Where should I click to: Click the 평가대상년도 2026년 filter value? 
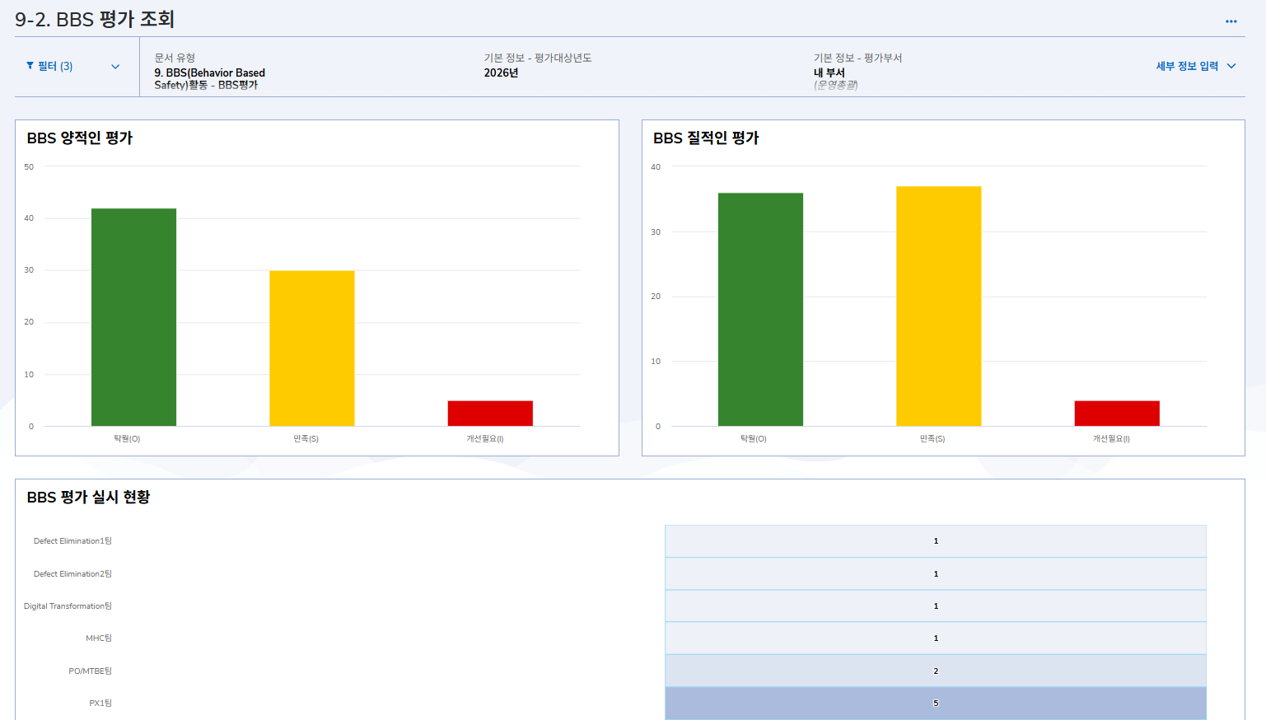pyautogui.click(x=501, y=73)
